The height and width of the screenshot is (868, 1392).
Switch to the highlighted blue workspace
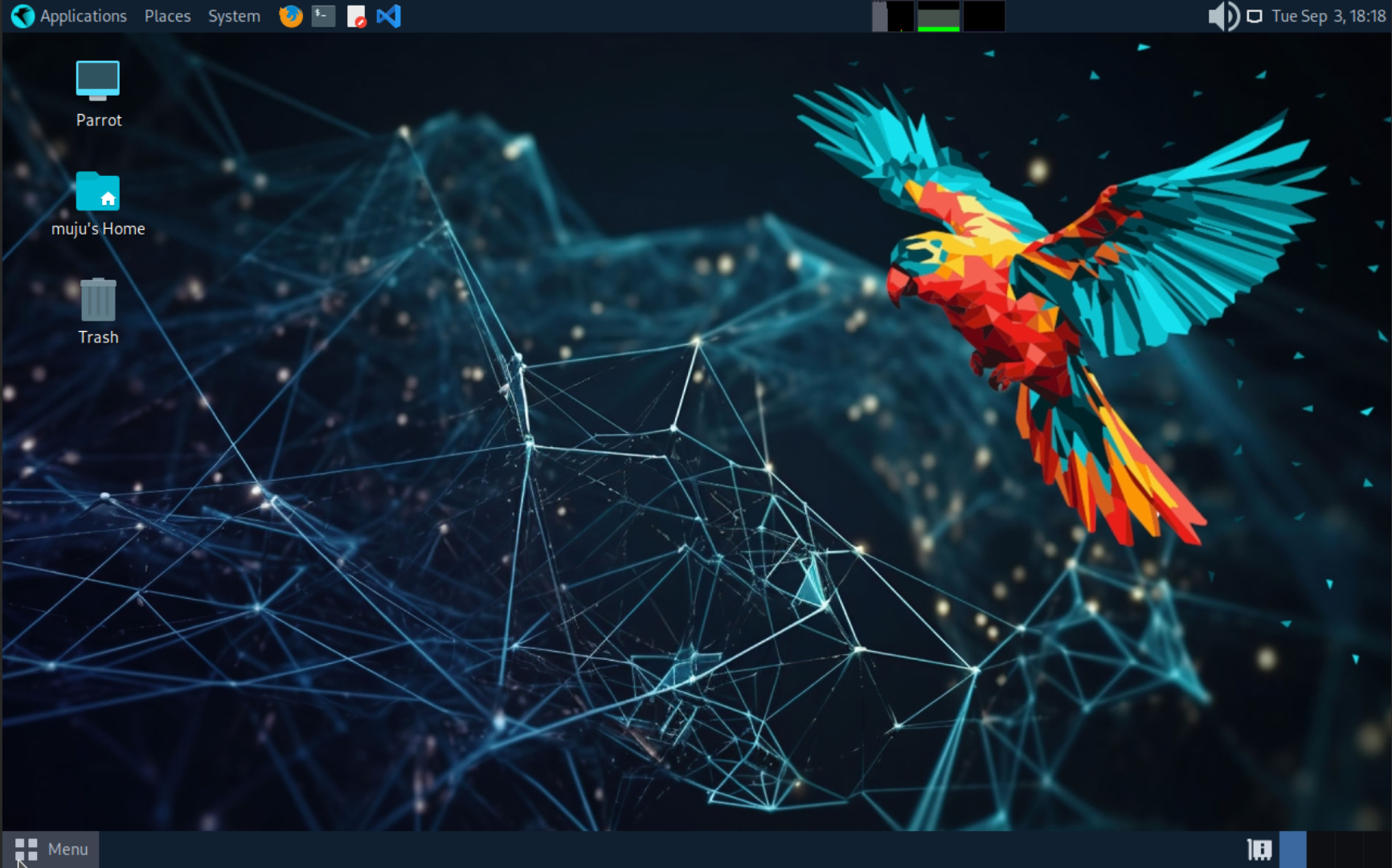[x=1292, y=850]
